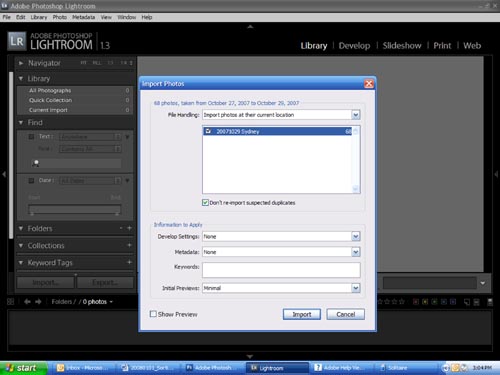Click the plus icon on Keyword Tags panel
The width and height of the screenshot is (500, 375).
click(129, 262)
